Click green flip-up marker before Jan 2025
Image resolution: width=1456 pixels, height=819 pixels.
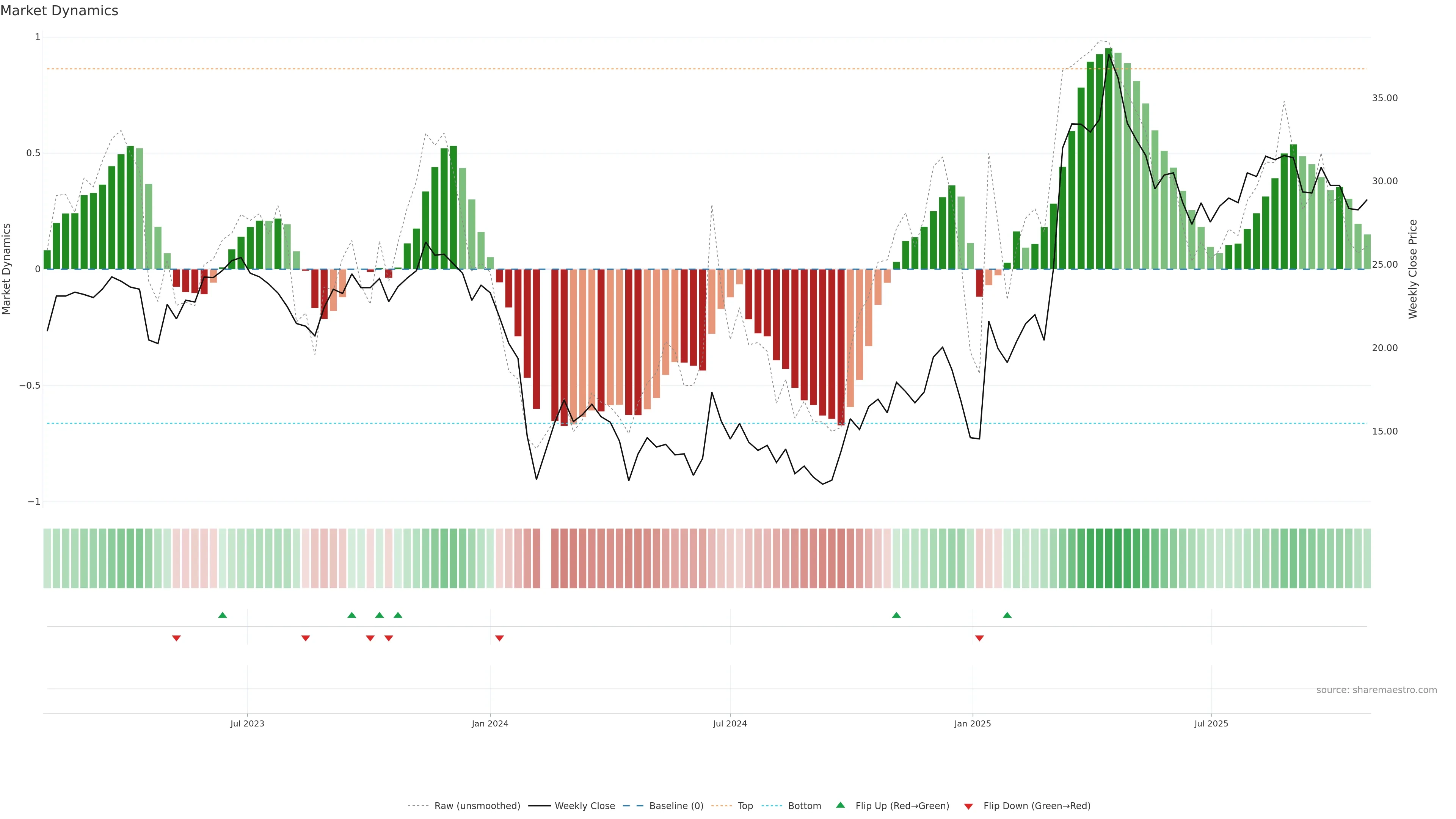tap(896, 615)
